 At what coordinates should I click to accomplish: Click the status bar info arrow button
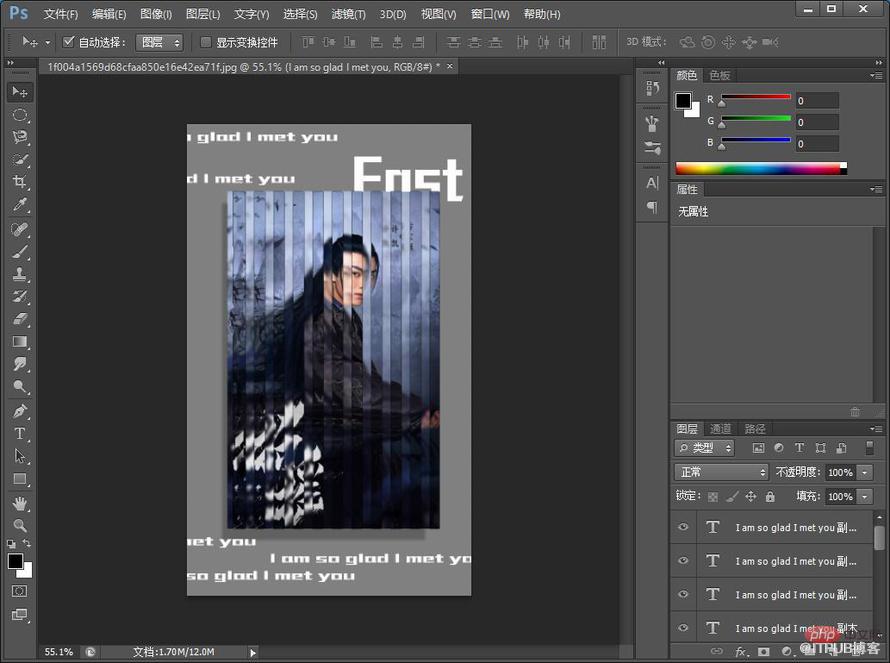pyautogui.click(x=253, y=653)
